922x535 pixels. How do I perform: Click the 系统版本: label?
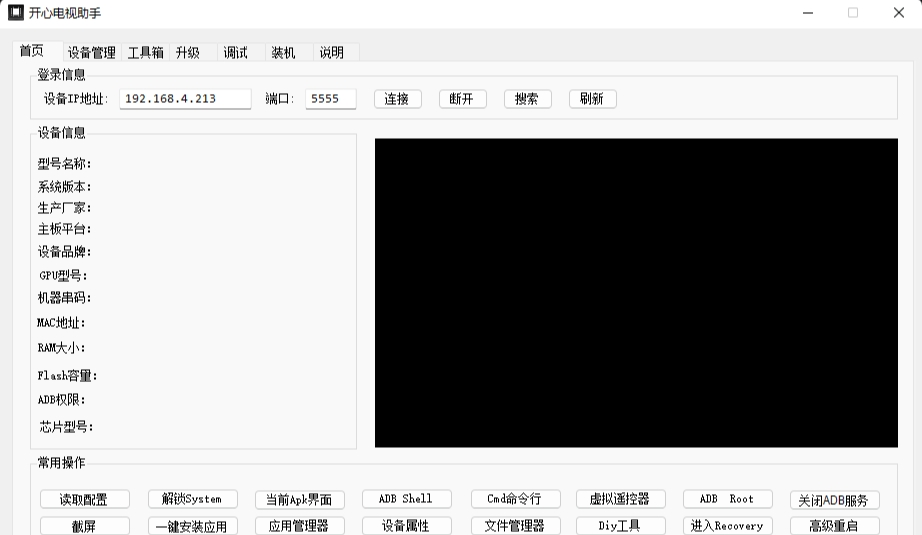click(65, 186)
